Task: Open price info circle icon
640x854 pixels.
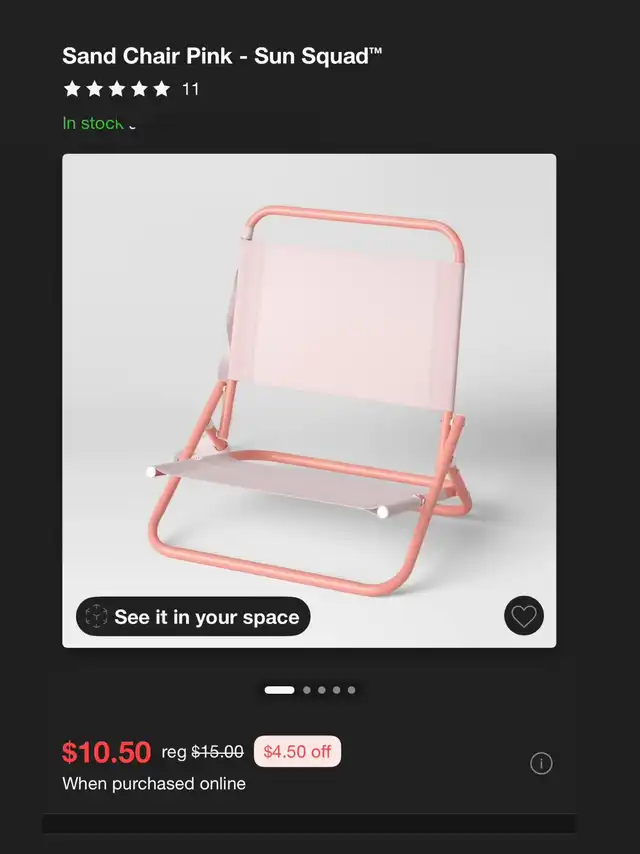Action: [x=541, y=763]
